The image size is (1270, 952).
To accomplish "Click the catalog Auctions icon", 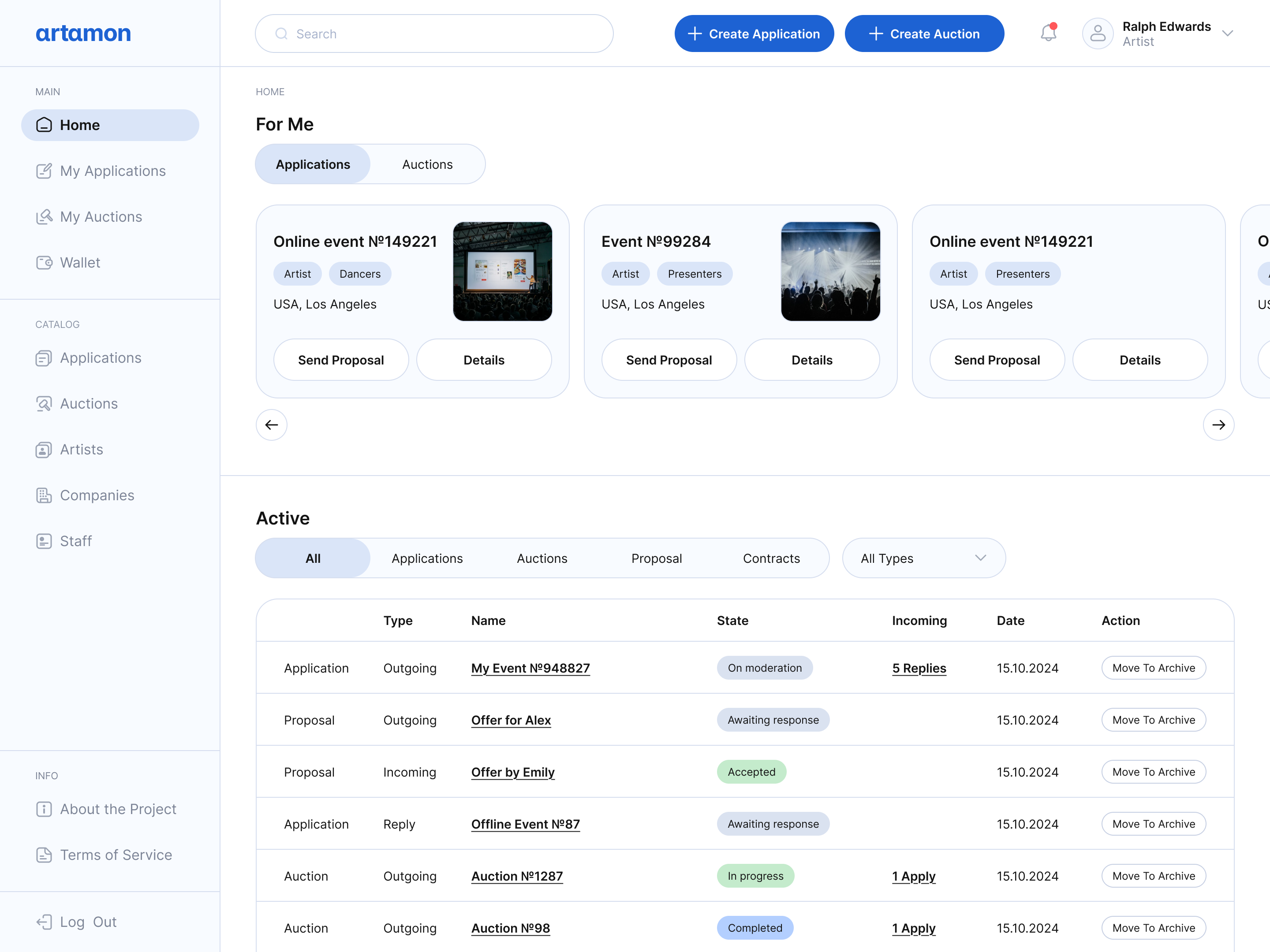I will pos(44,404).
